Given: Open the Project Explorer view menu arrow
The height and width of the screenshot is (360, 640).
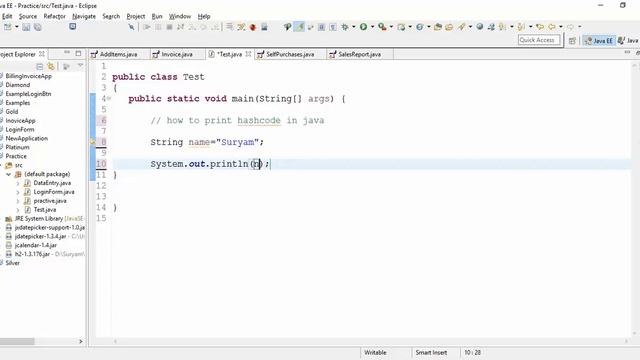Looking at the screenshot, I should point(80,66).
